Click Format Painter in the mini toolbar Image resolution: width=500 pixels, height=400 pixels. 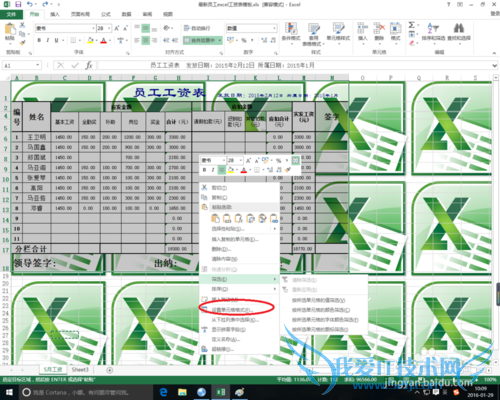coord(288,170)
